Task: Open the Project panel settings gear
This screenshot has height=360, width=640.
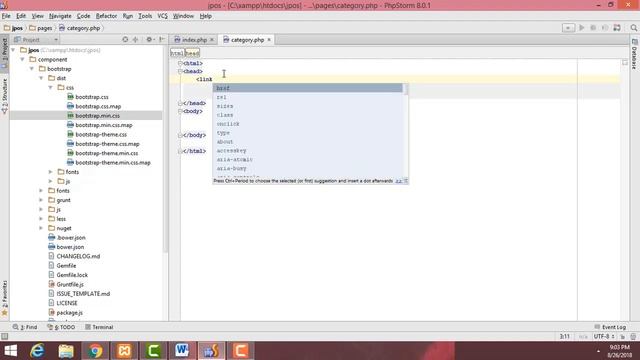Action: [x=149, y=40]
